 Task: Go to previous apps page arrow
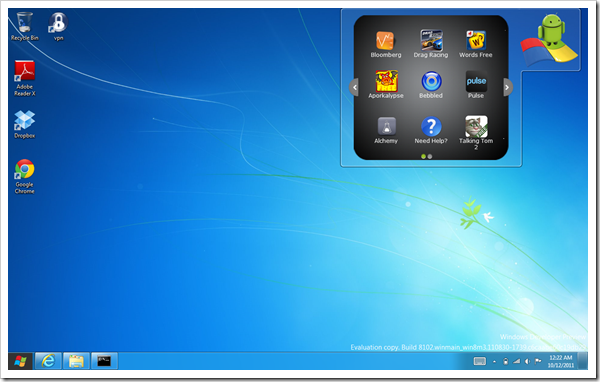point(354,87)
